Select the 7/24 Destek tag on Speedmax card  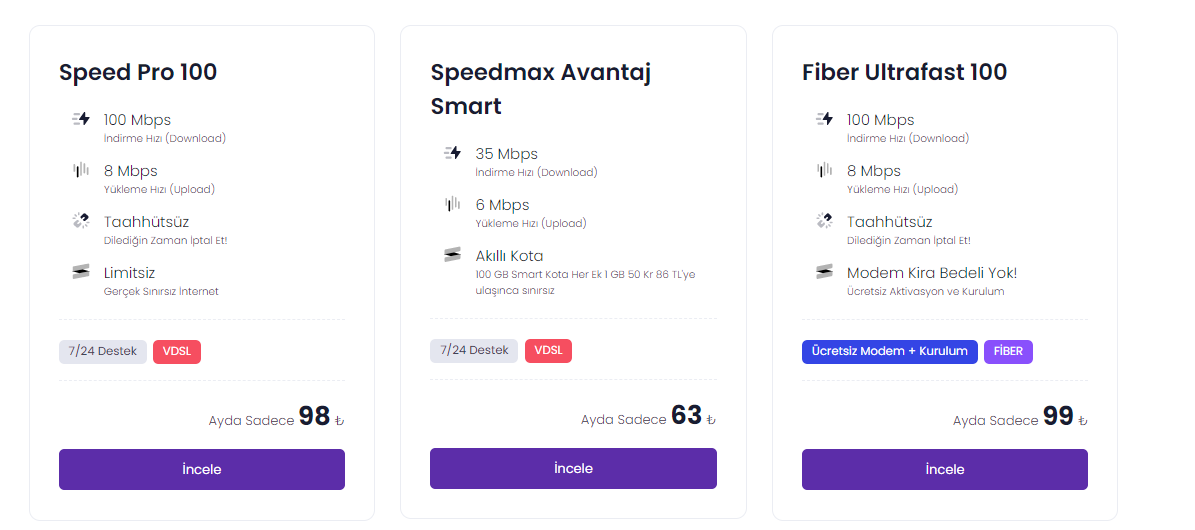(x=474, y=350)
